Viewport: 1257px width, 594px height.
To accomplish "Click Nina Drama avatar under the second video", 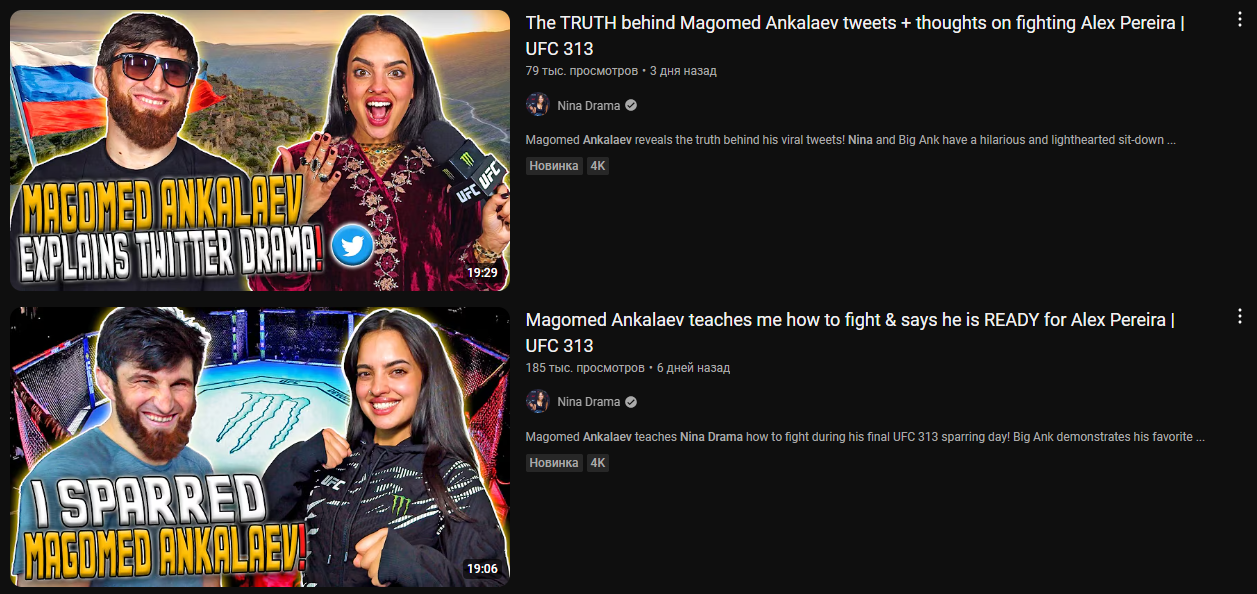I will (x=538, y=402).
